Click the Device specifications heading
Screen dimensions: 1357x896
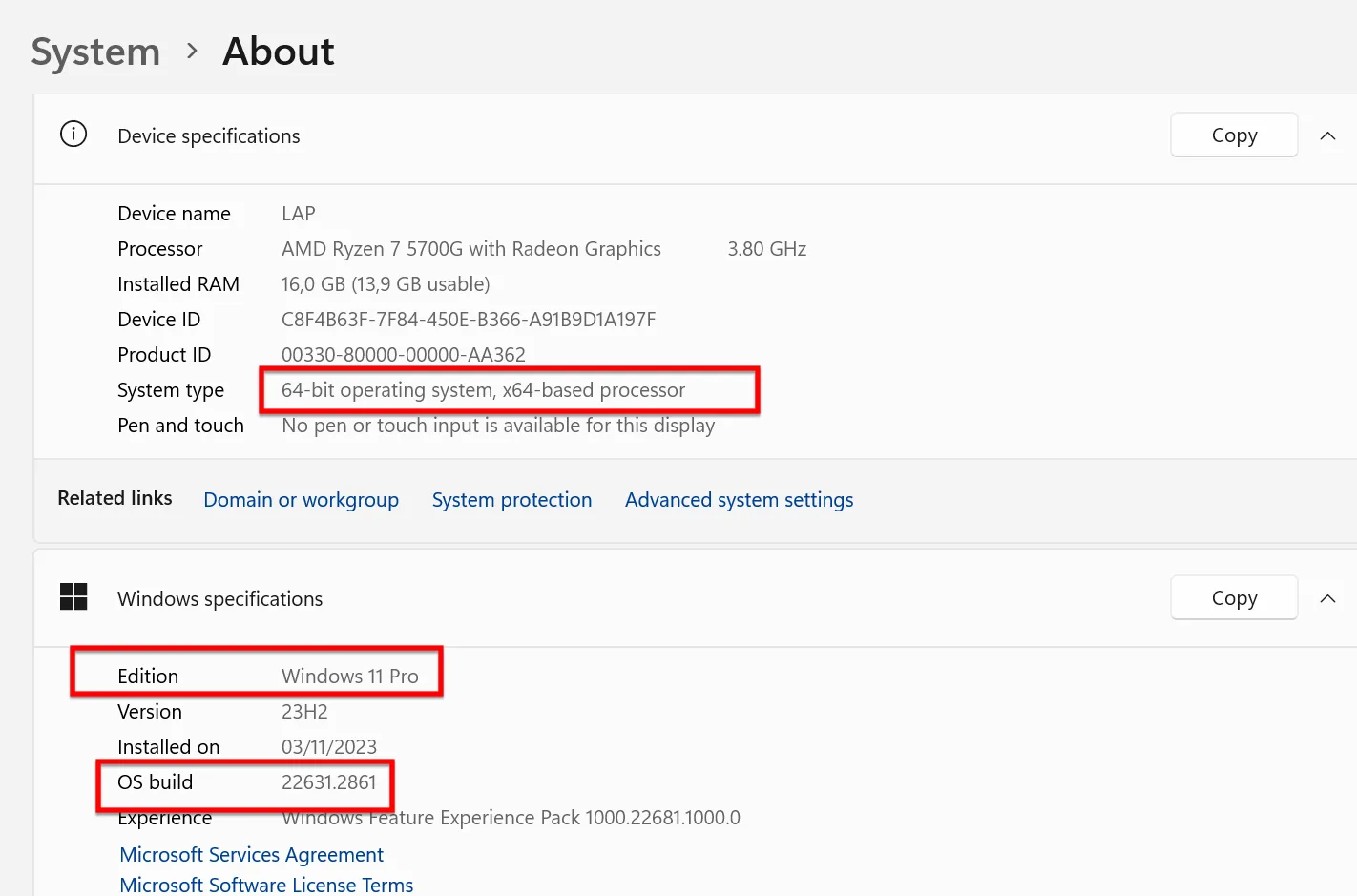pyautogui.click(x=208, y=136)
